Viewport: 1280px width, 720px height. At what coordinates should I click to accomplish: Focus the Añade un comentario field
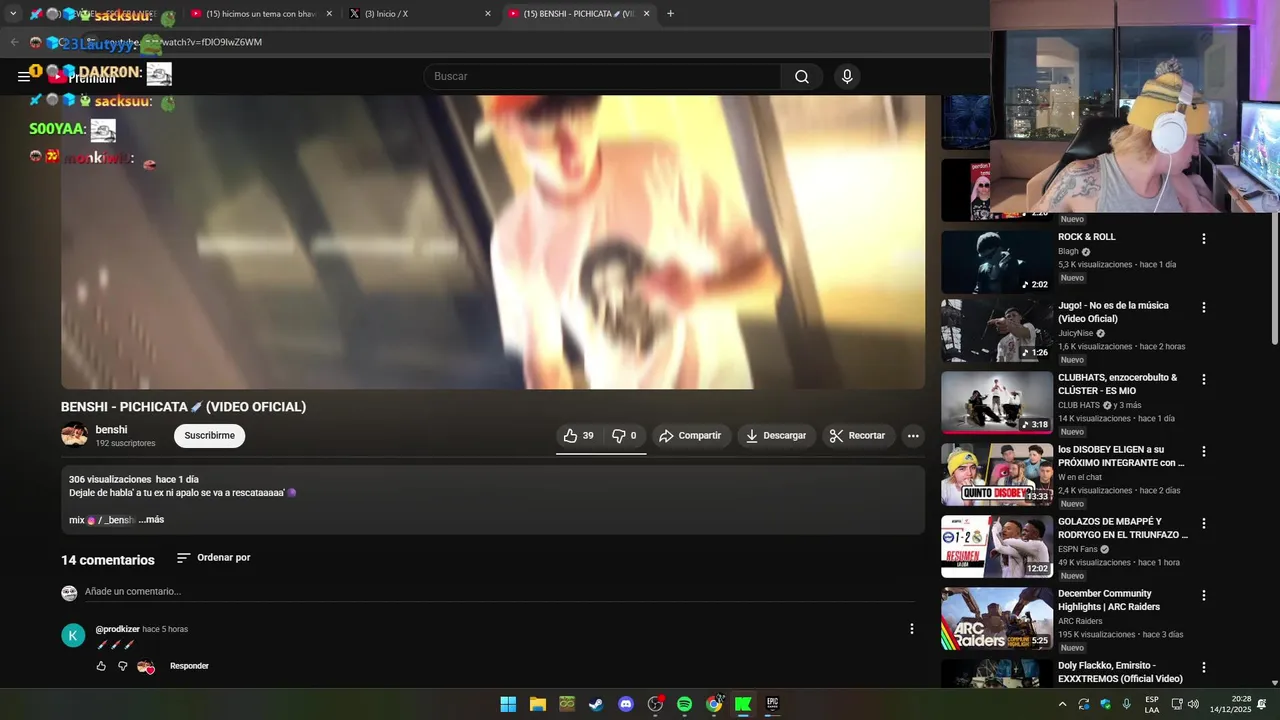499,592
